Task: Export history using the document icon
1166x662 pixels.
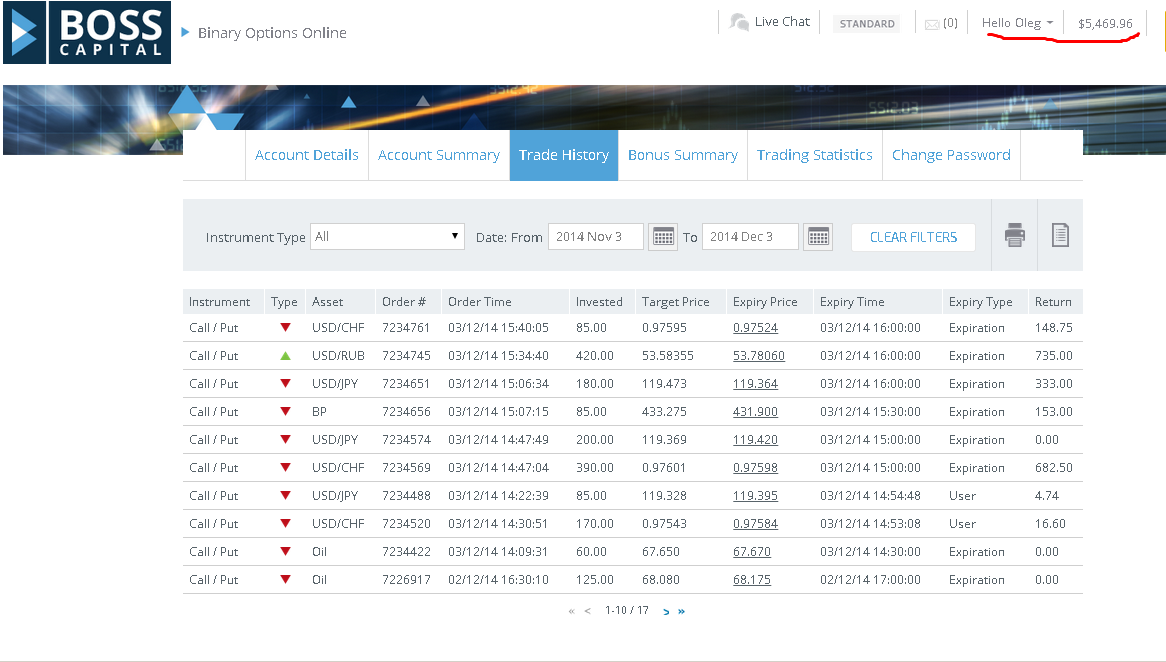Action: click(x=1060, y=236)
